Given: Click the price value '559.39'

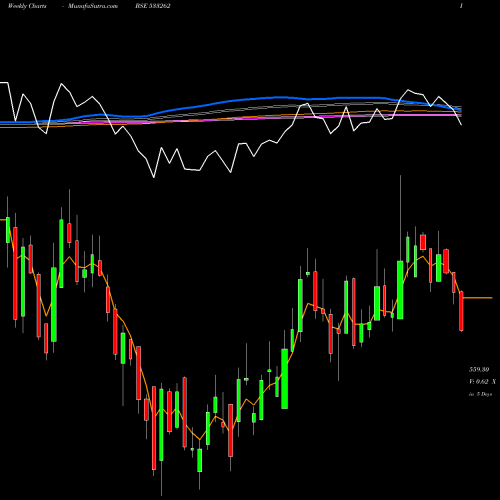Looking at the screenshot, I should [x=479, y=369].
